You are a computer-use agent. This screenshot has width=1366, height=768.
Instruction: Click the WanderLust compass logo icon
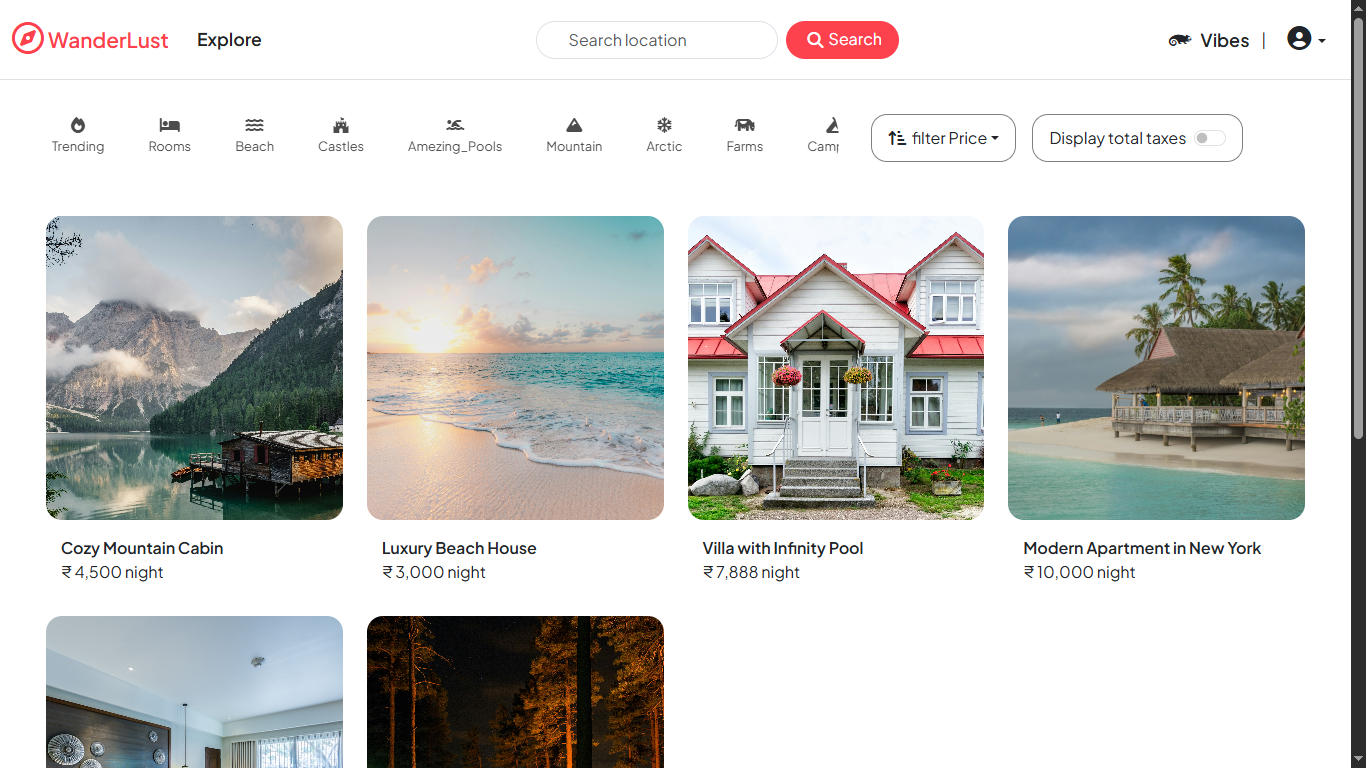28,39
